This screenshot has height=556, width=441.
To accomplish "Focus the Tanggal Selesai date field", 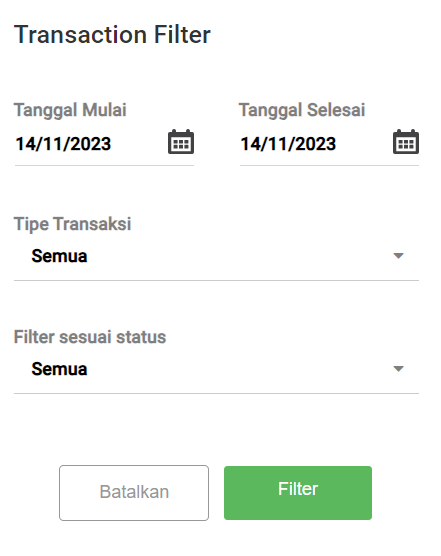I will [329, 144].
